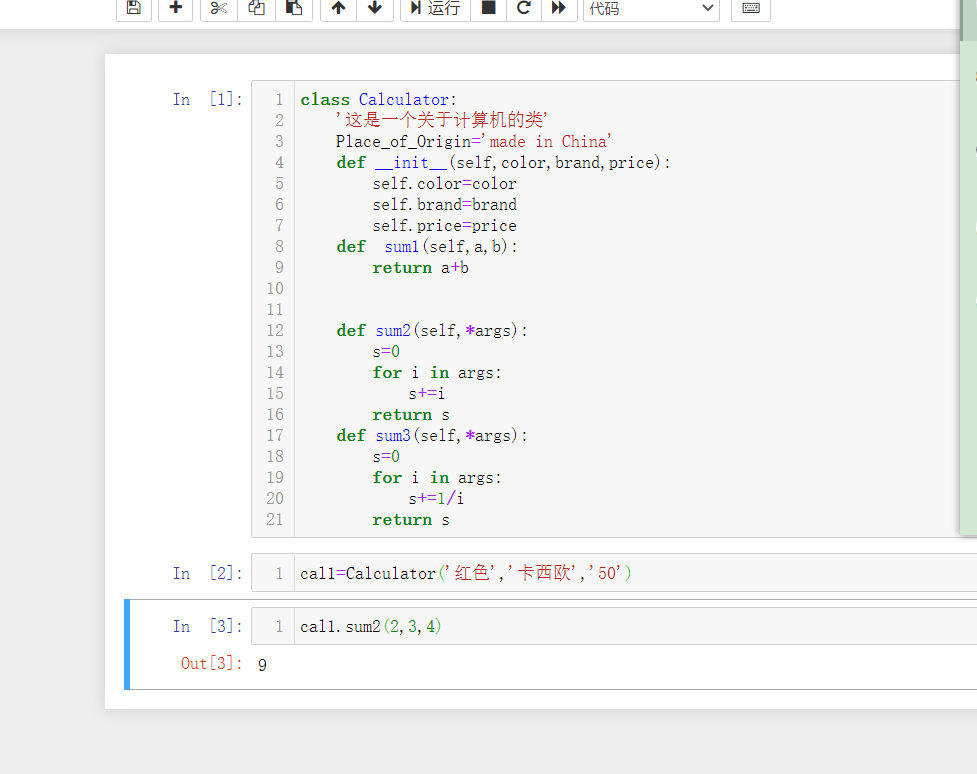Interrupt the kernel with the stop icon

(488, 8)
